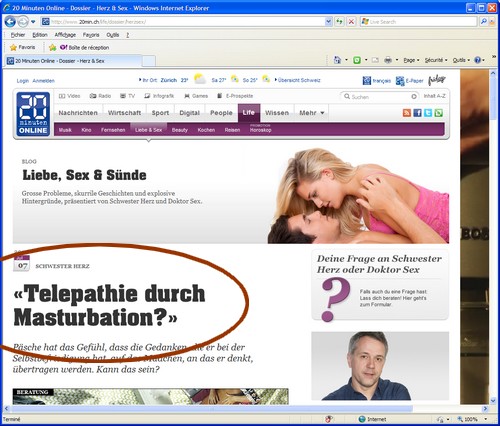
Task: Open the Fichier menu
Action: tap(18, 35)
